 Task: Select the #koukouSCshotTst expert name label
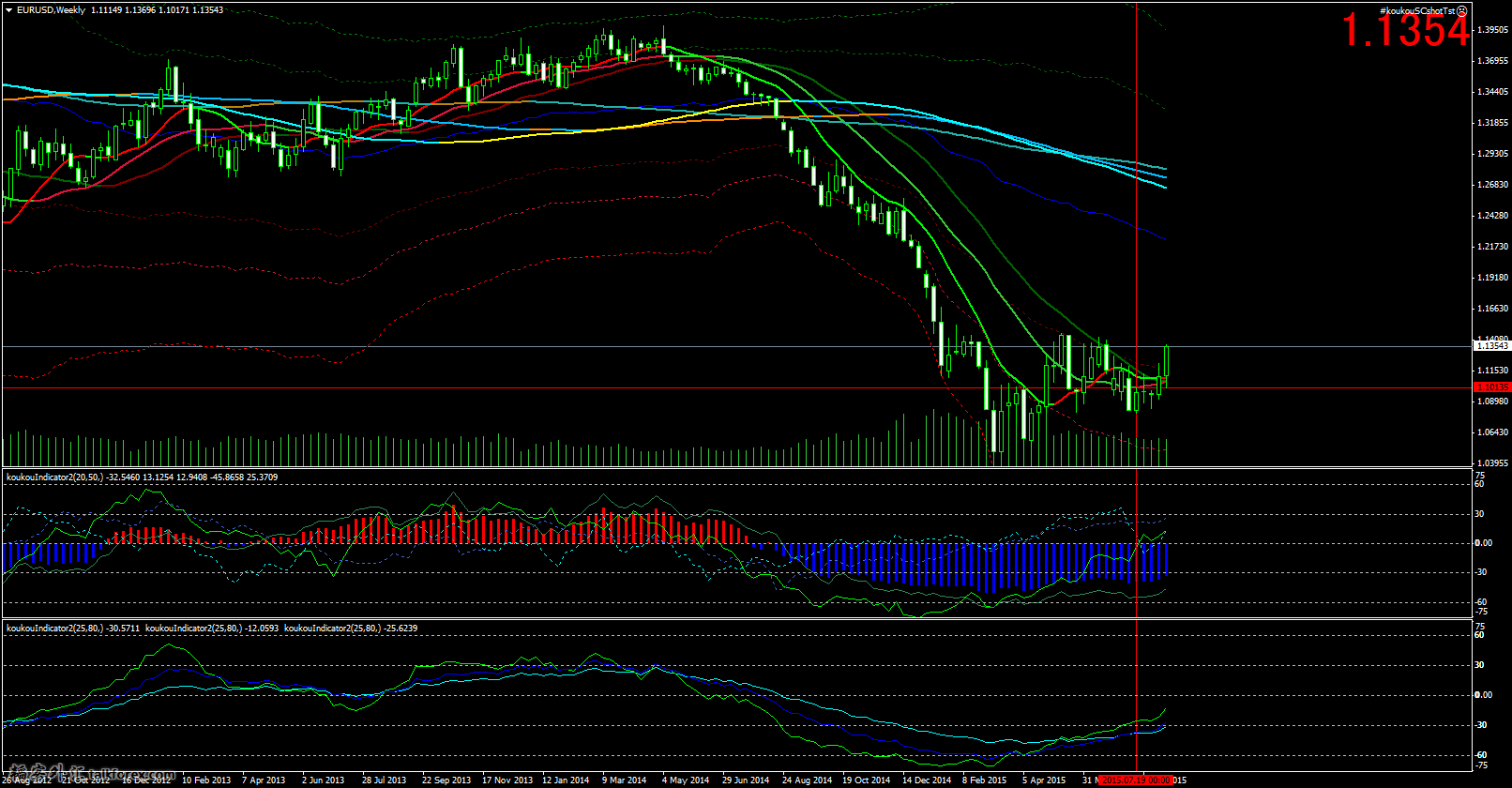[1416, 11]
